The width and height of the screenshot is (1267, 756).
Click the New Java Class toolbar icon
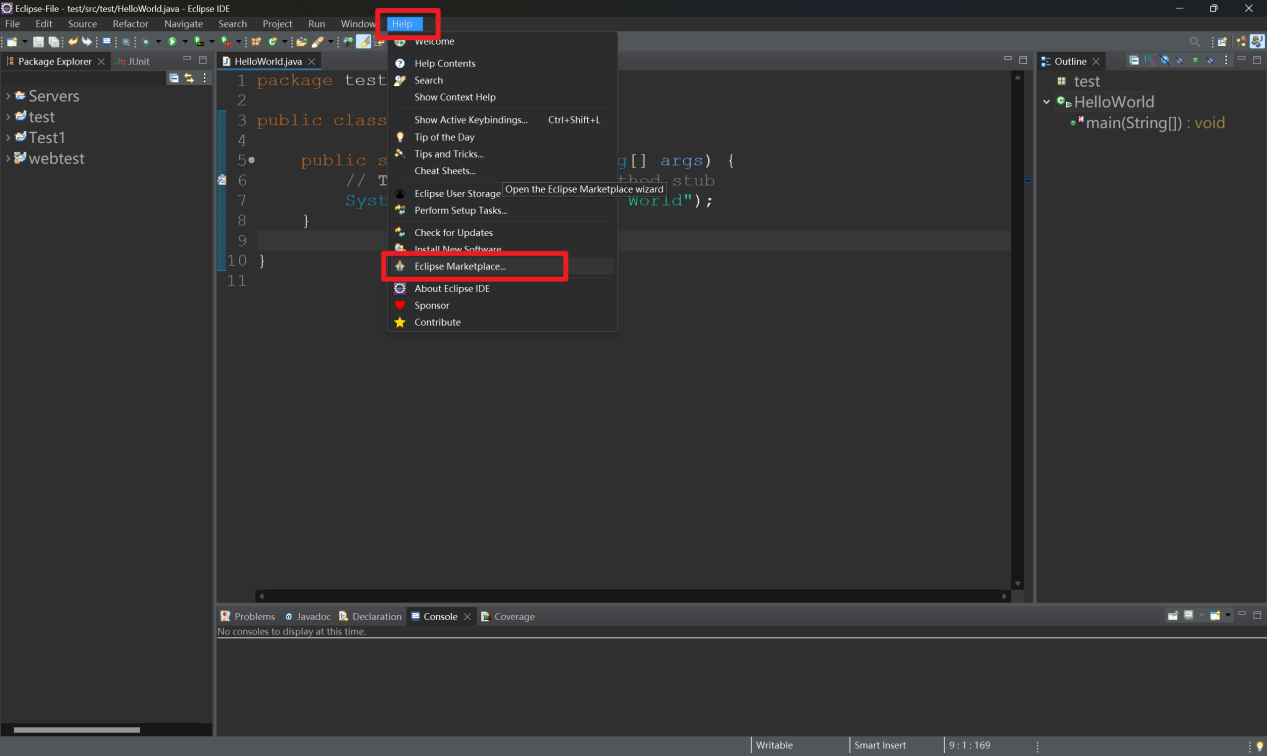(x=272, y=42)
